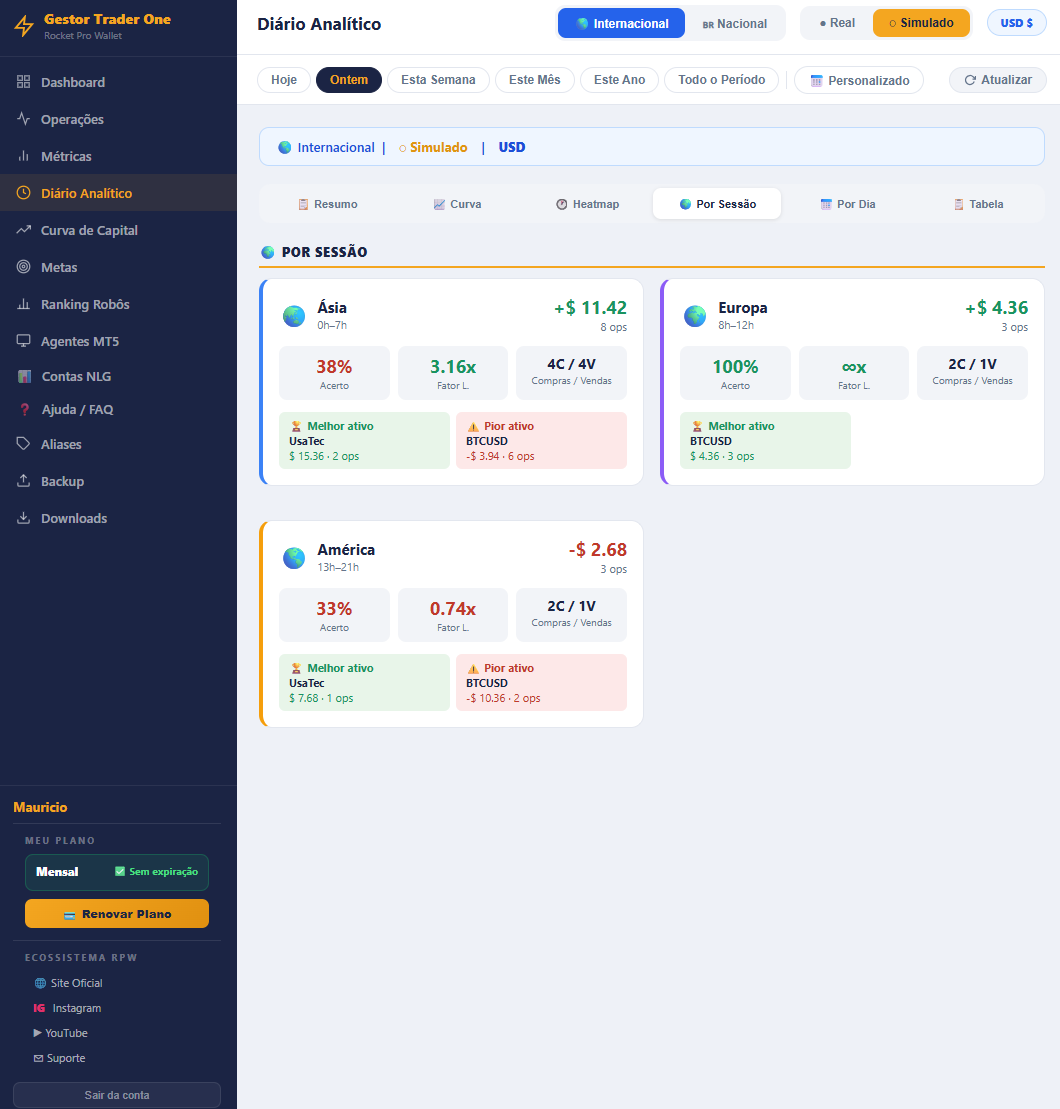The image size is (1060, 1109).
Task: Select the Esta Semana period filter
Action: coord(438,80)
